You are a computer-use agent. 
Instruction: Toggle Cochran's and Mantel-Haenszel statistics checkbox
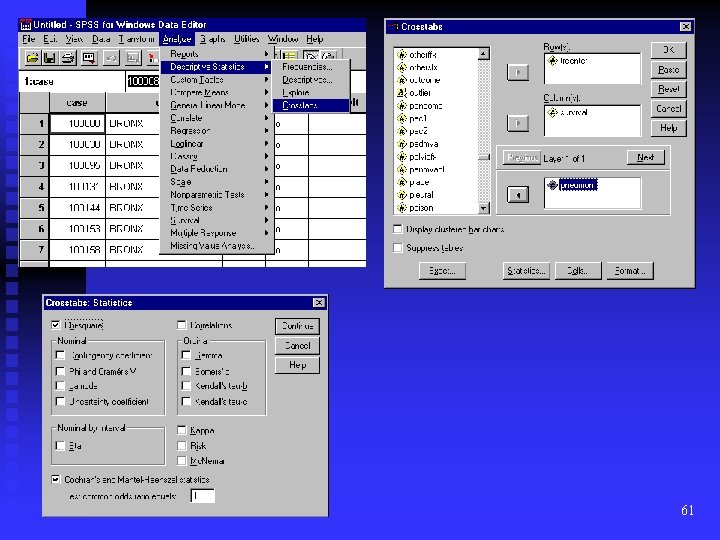pyautogui.click(x=56, y=479)
